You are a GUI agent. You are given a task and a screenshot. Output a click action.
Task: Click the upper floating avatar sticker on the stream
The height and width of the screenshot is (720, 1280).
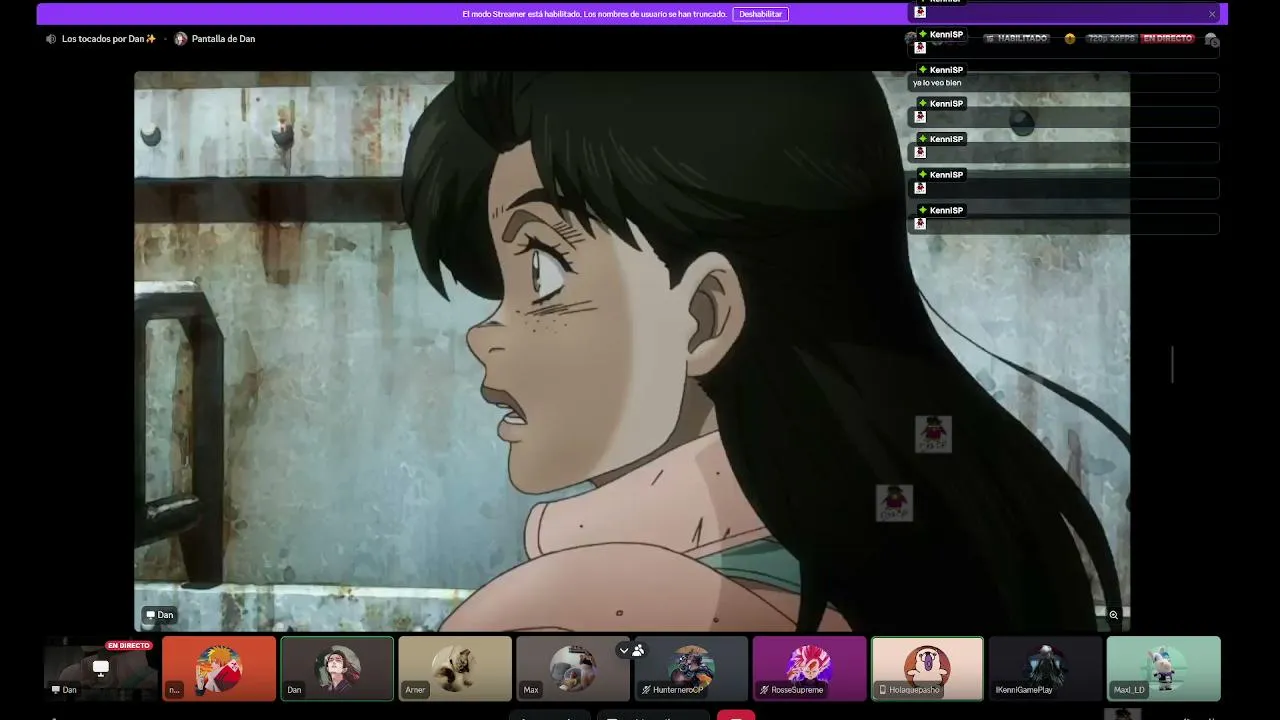pyautogui.click(x=933, y=434)
